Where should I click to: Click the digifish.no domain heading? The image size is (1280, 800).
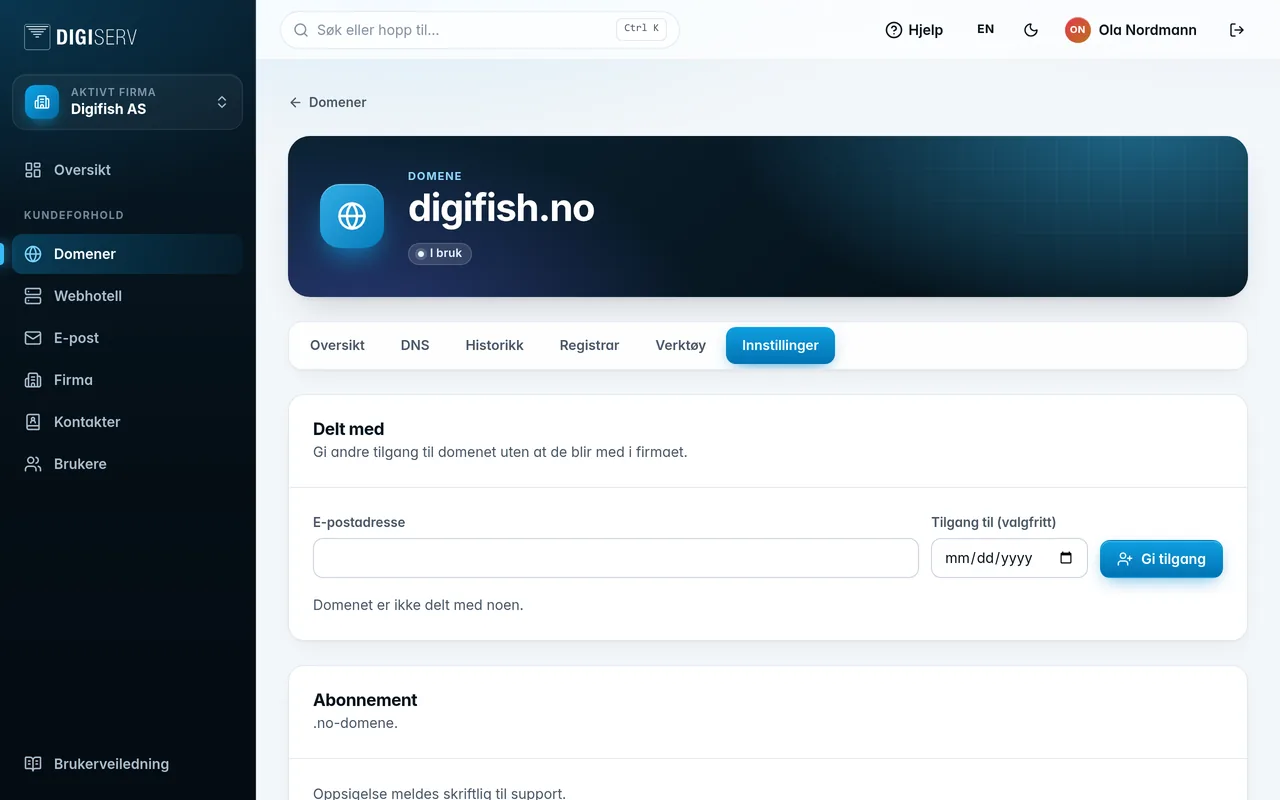[x=501, y=208]
